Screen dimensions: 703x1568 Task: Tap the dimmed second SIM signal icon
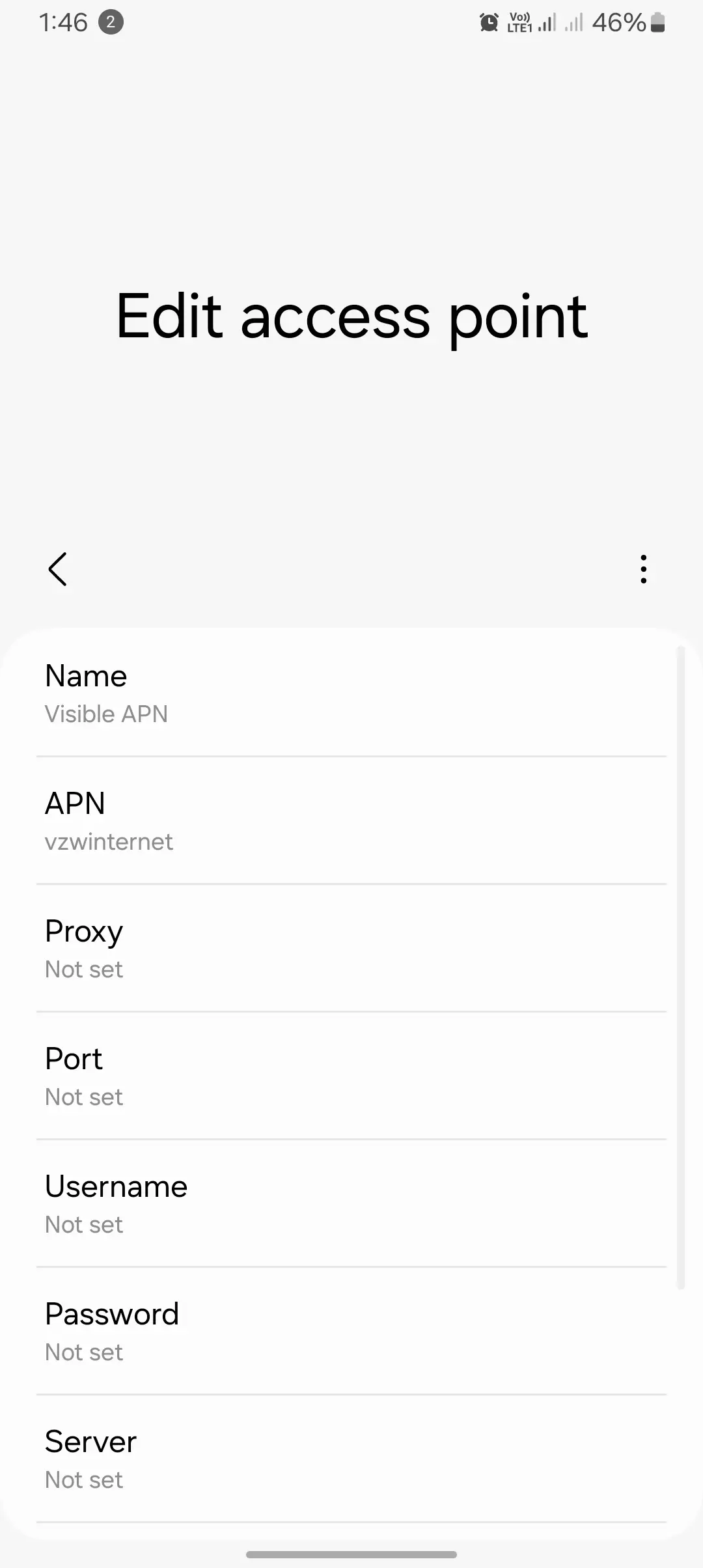pyautogui.click(x=573, y=23)
